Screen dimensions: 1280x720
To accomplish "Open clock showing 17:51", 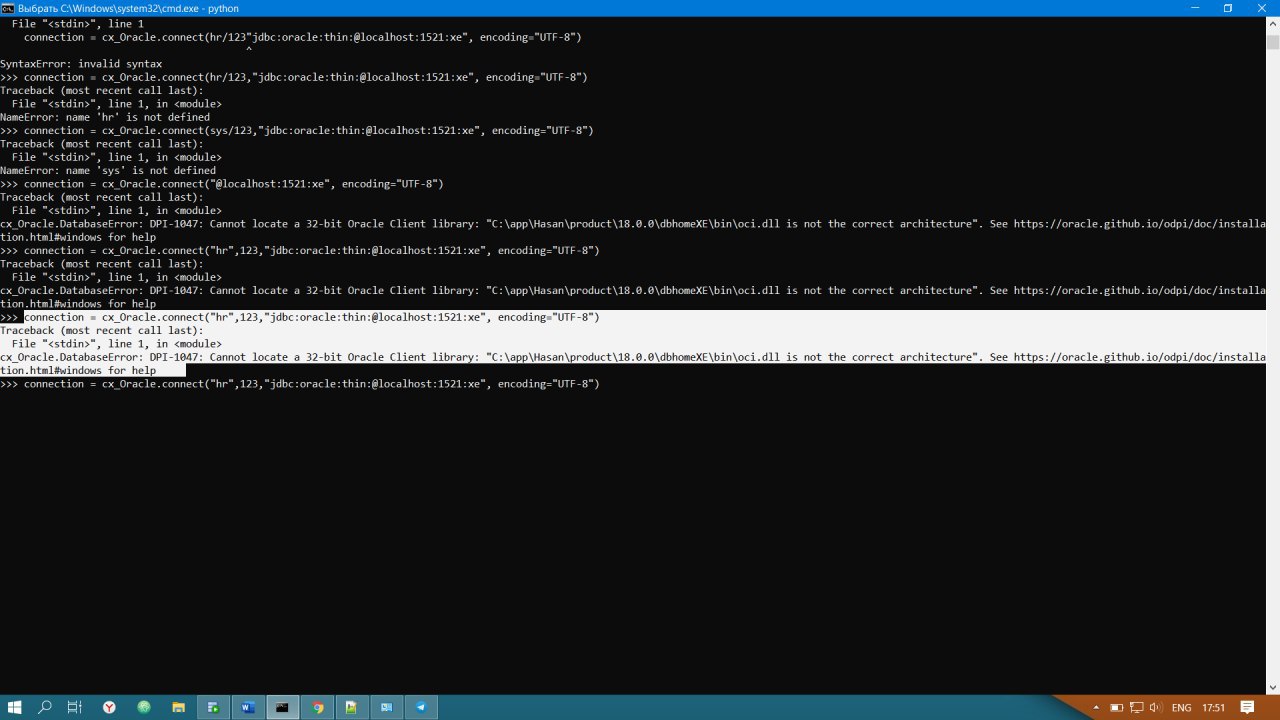I will (1213, 707).
